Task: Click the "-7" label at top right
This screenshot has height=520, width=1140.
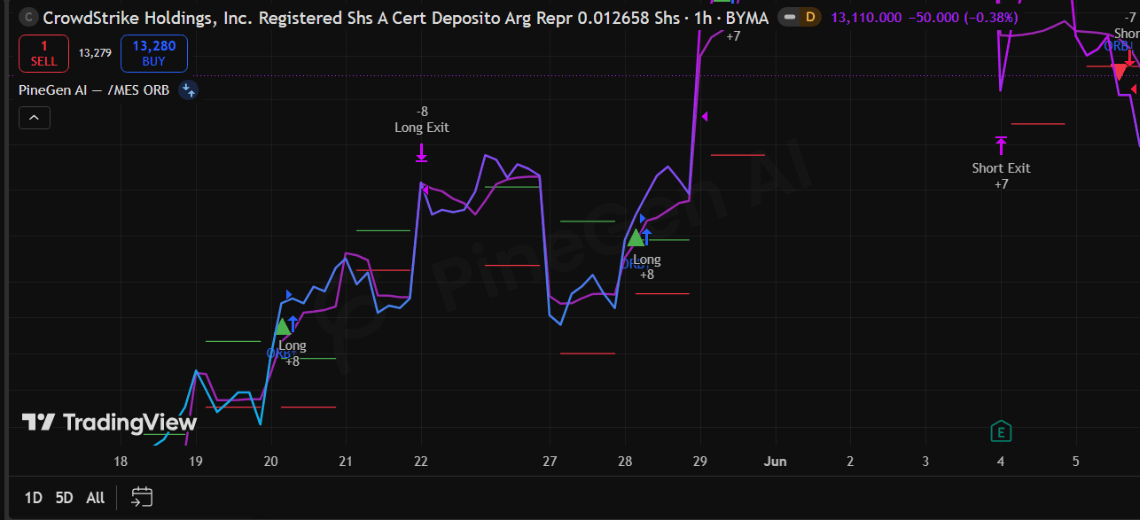Action: [1130, 17]
